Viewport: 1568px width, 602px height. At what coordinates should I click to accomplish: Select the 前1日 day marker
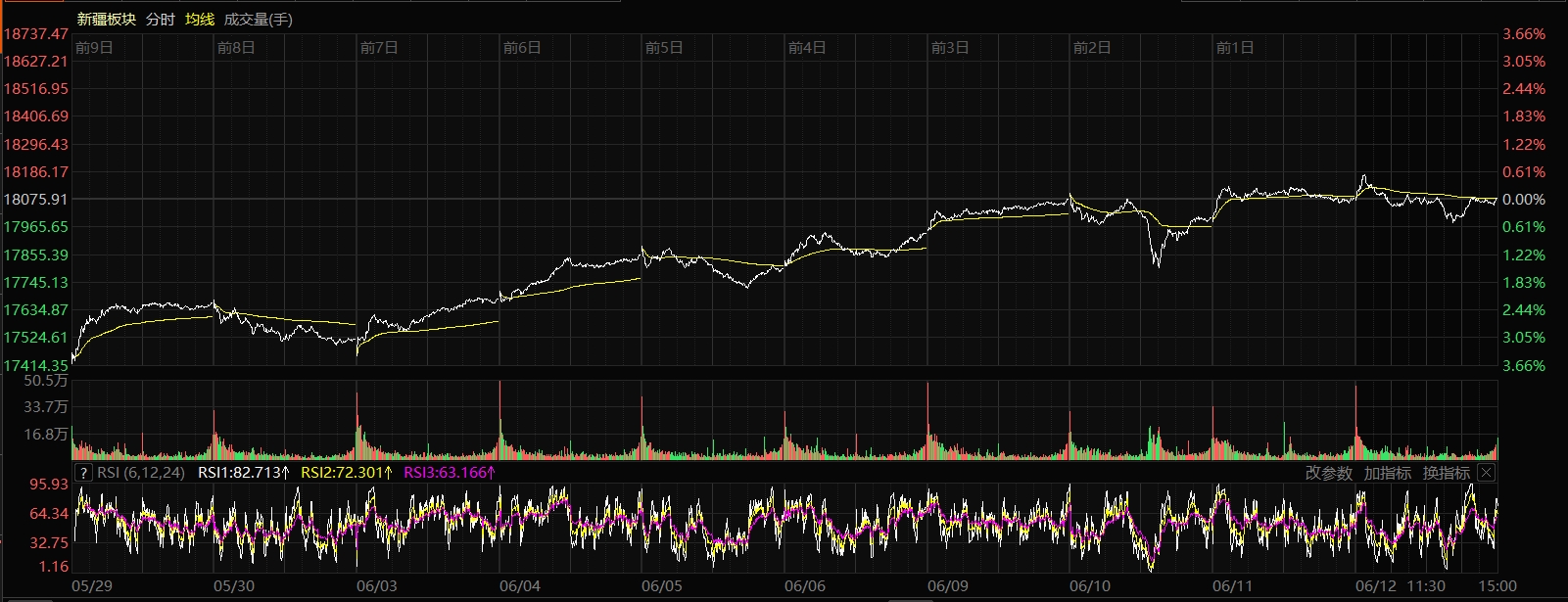coord(1235,47)
